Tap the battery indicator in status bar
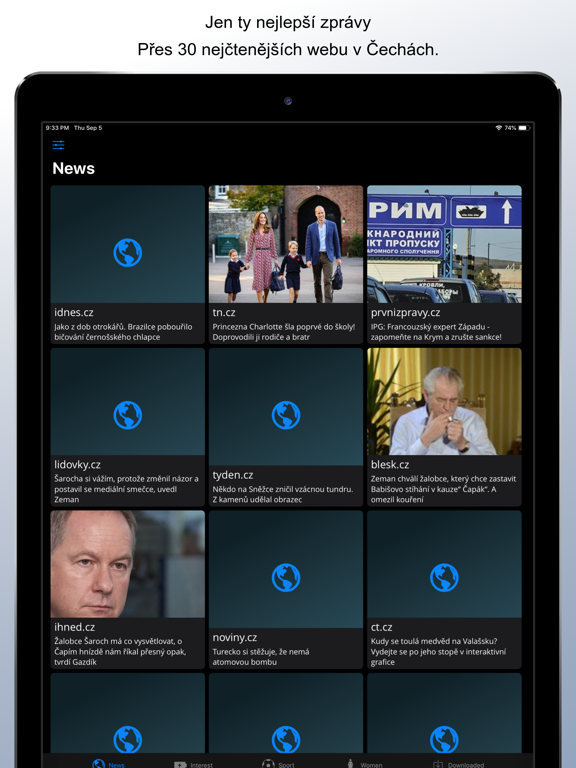Viewport: 576px width, 768px height. [x=524, y=128]
